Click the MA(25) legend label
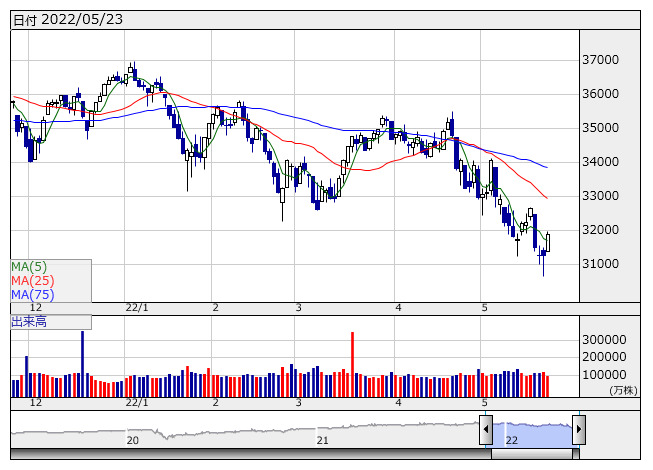Screen dimensions: 653x470 33,281
